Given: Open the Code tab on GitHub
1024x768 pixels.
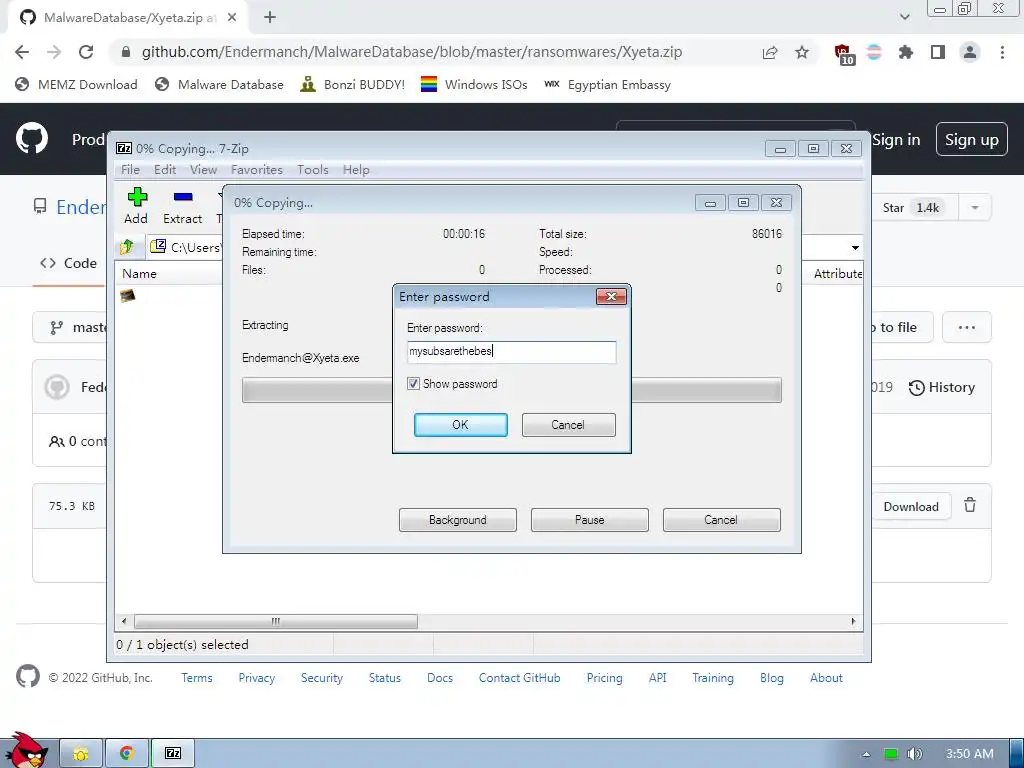Looking at the screenshot, I should (x=69, y=263).
